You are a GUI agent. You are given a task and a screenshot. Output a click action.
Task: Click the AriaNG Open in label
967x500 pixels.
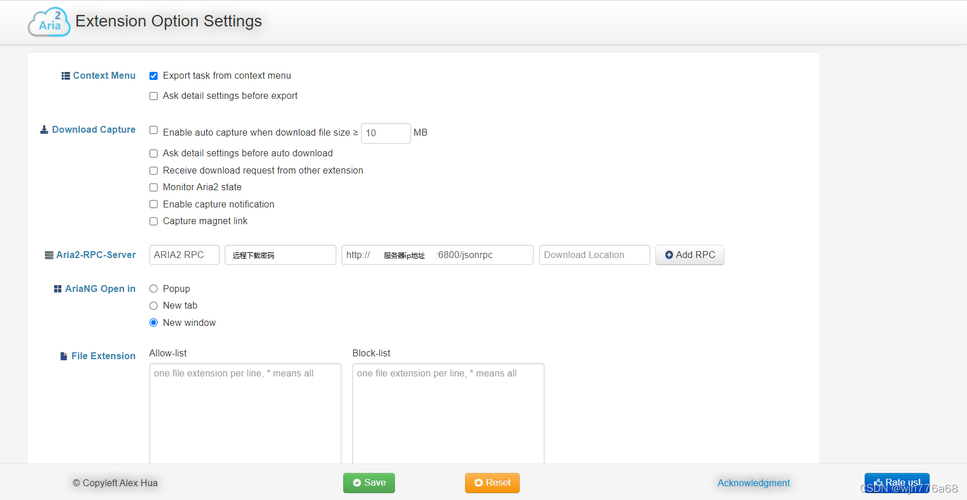(101, 289)
